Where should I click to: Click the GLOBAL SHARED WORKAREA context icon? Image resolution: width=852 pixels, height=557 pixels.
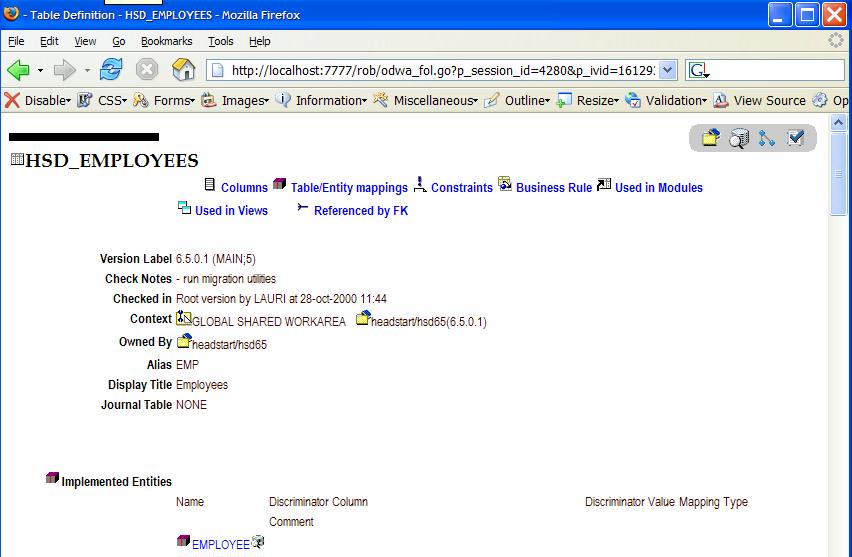[x=183, y=318]
